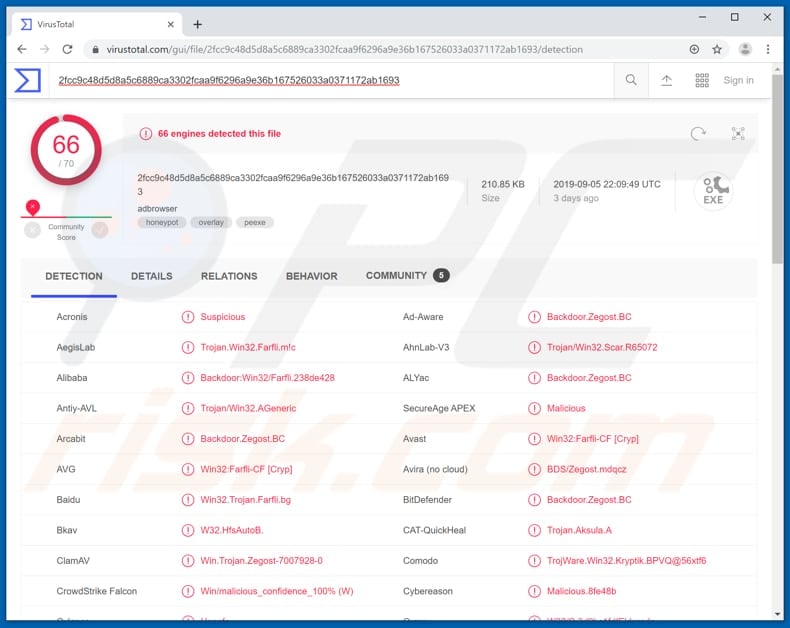Click 'Trojan/Win32.Scar.R65072' AhnLab-V3 result
Screen dimensions: 790x628
(602, 347)
